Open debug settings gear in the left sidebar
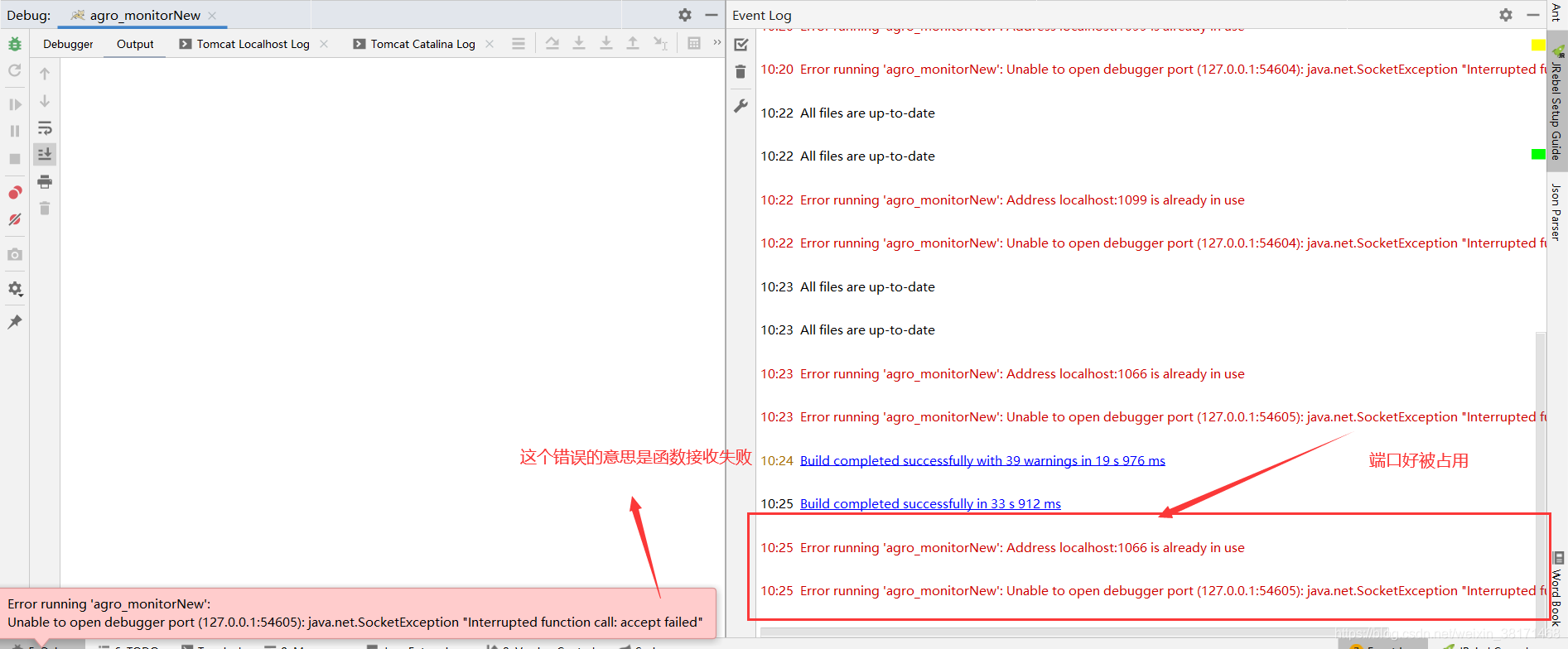Viewport: 1568px width, 649px height. 15,289
